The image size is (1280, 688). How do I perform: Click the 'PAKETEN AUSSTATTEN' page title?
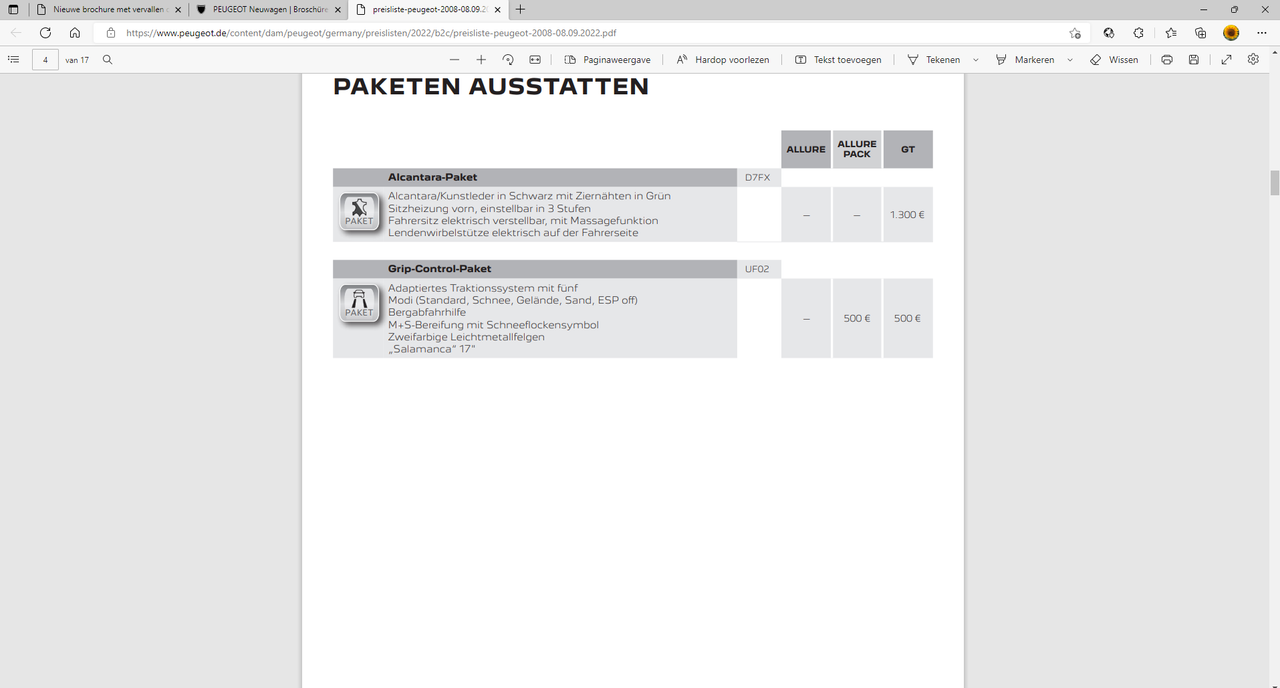point(491,87)
